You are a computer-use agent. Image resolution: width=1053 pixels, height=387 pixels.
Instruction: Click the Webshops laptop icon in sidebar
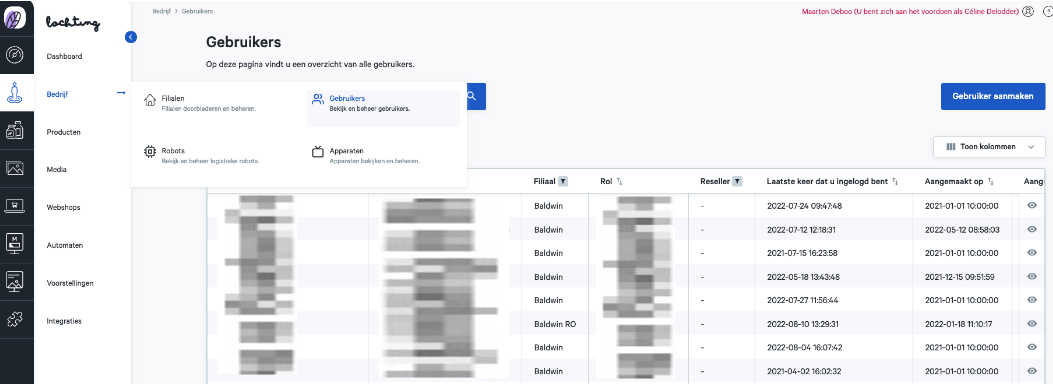(15, 206)
